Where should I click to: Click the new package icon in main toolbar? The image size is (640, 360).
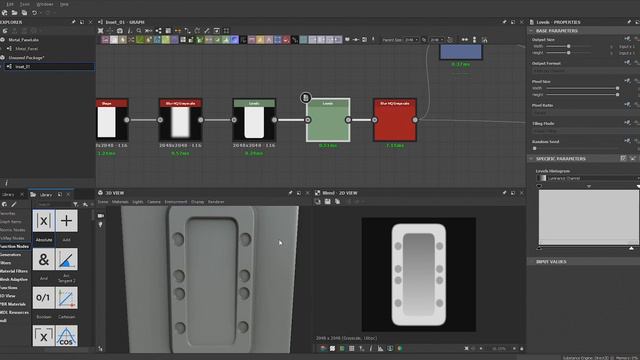pyautogui.click(x=4, y=13)
